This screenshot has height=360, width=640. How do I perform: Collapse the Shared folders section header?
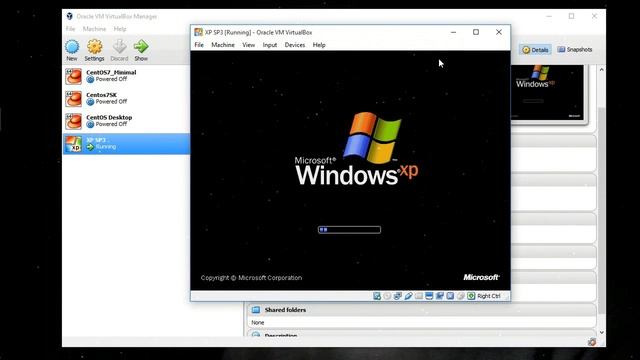pos(421,310)
